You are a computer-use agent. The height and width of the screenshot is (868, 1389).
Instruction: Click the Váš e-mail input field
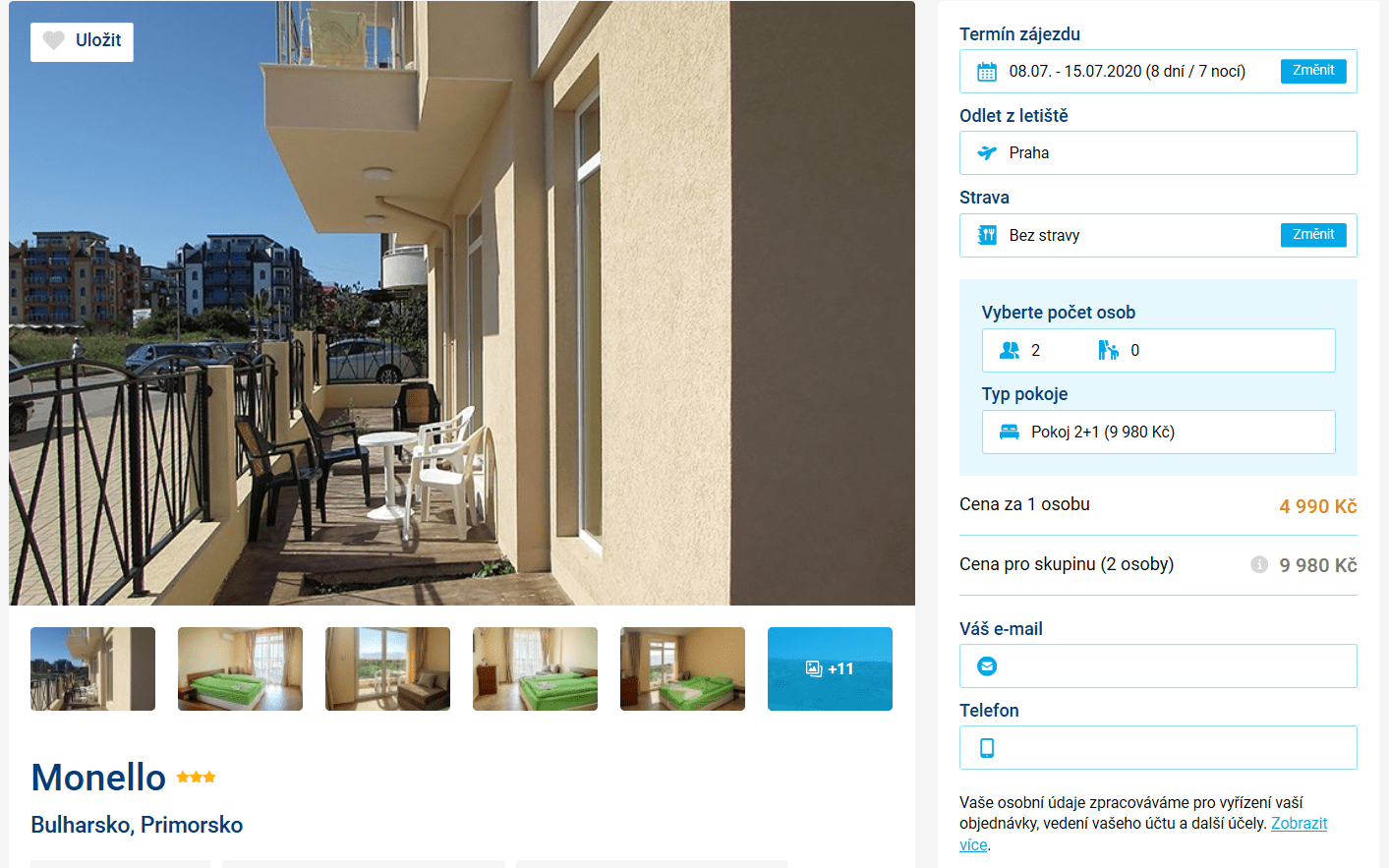click(1158, 666)
